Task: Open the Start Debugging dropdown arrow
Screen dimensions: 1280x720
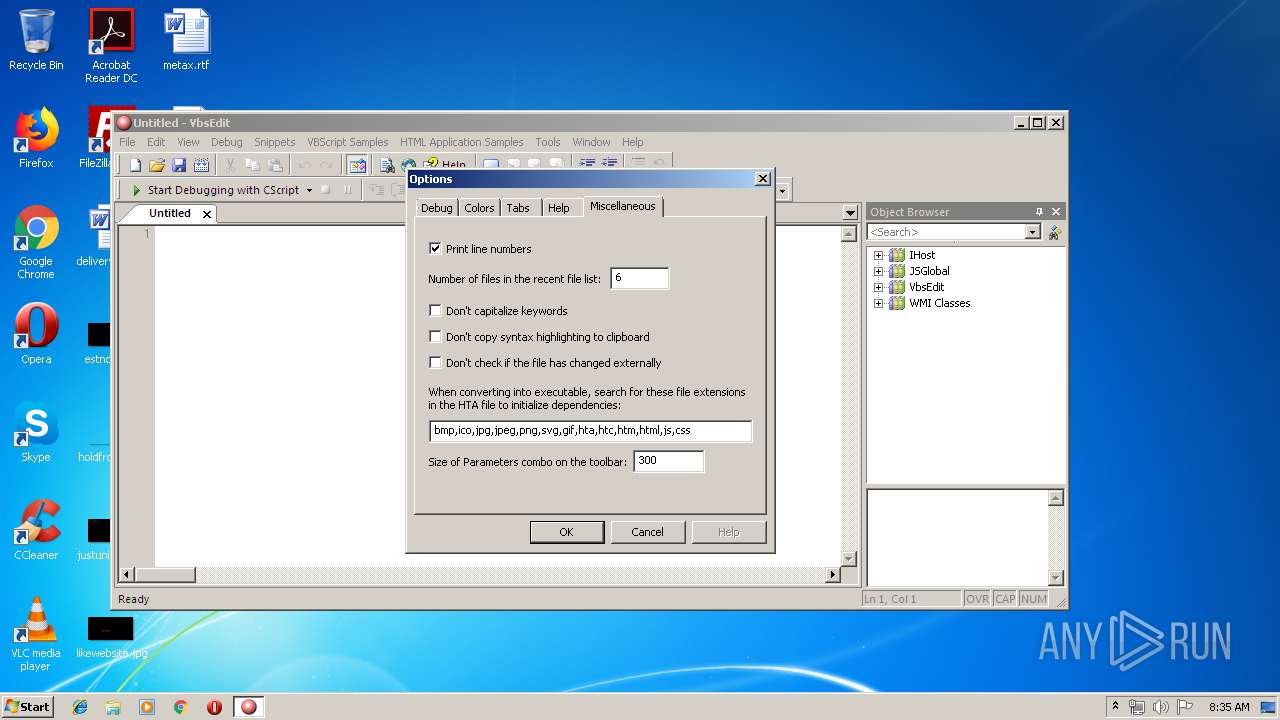Action: tap(309, 190)
